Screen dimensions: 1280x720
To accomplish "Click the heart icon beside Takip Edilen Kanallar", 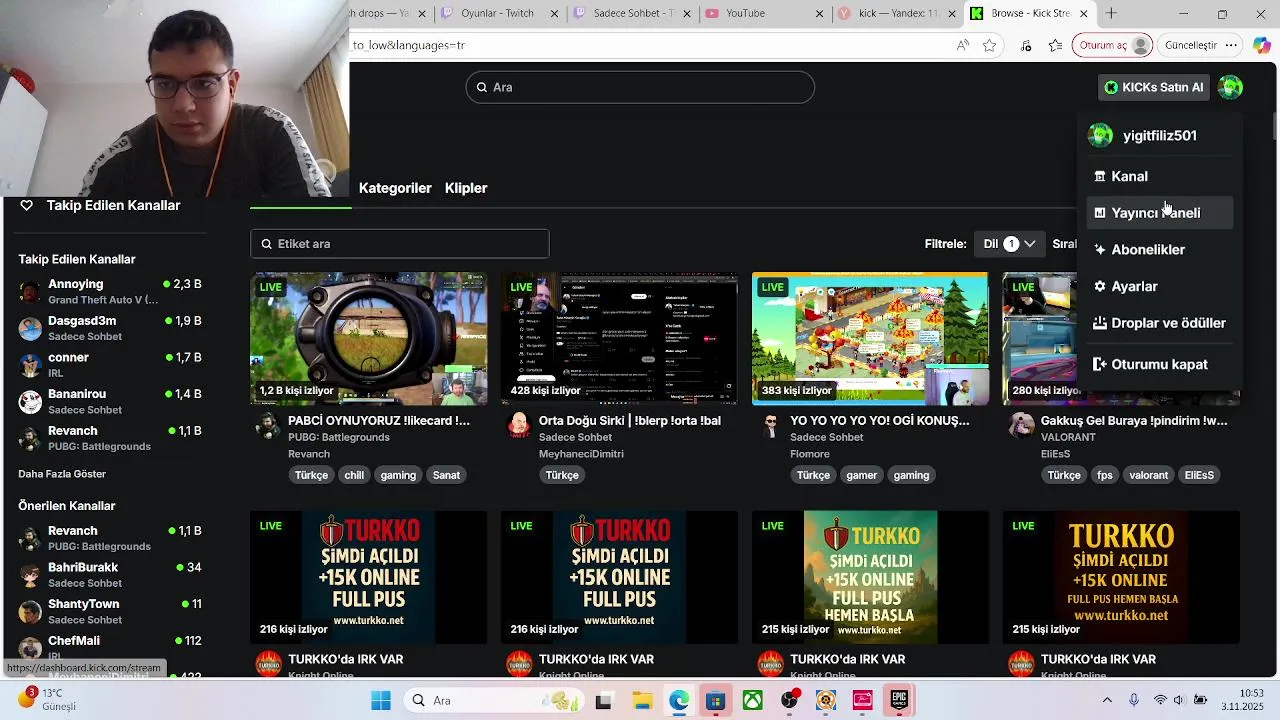I will click(27, 205).
